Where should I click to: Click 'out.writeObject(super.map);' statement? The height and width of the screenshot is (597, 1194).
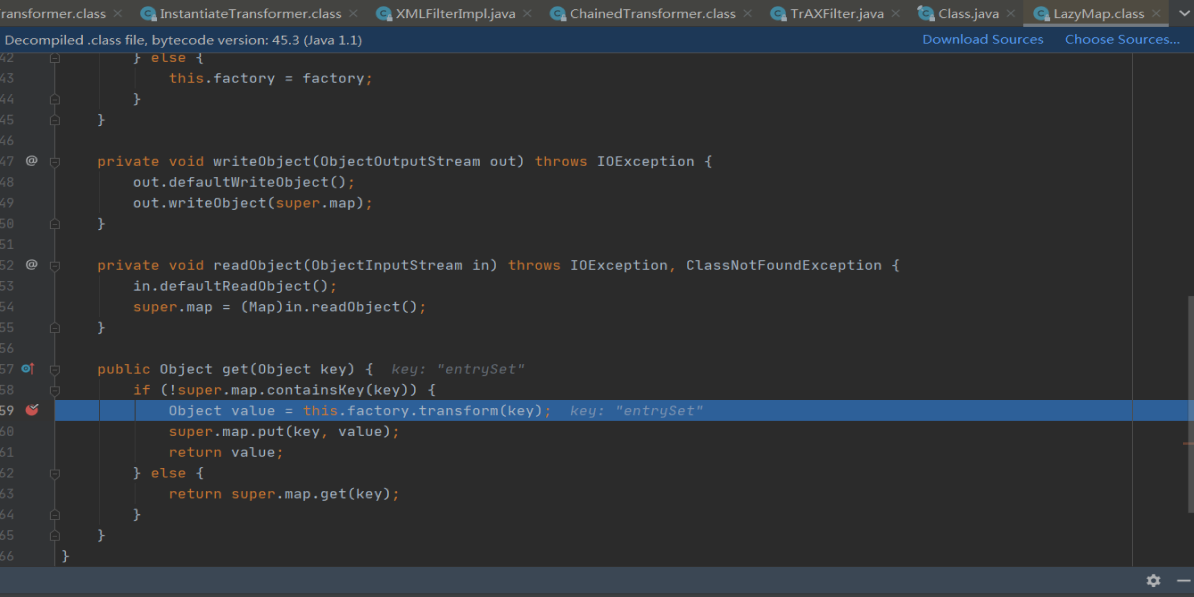(x=253, y=203)
